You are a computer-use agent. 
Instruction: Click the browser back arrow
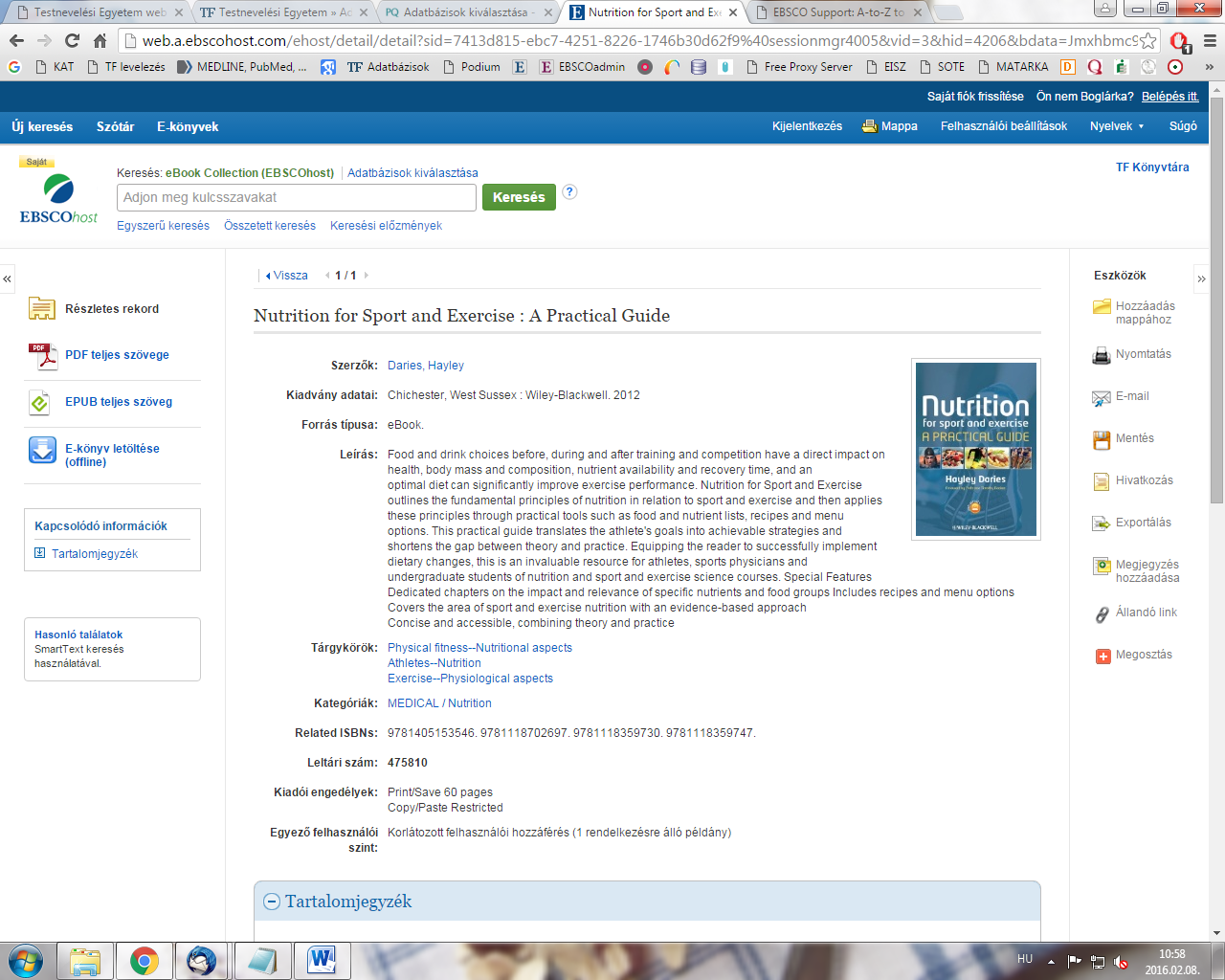point(16,40)
